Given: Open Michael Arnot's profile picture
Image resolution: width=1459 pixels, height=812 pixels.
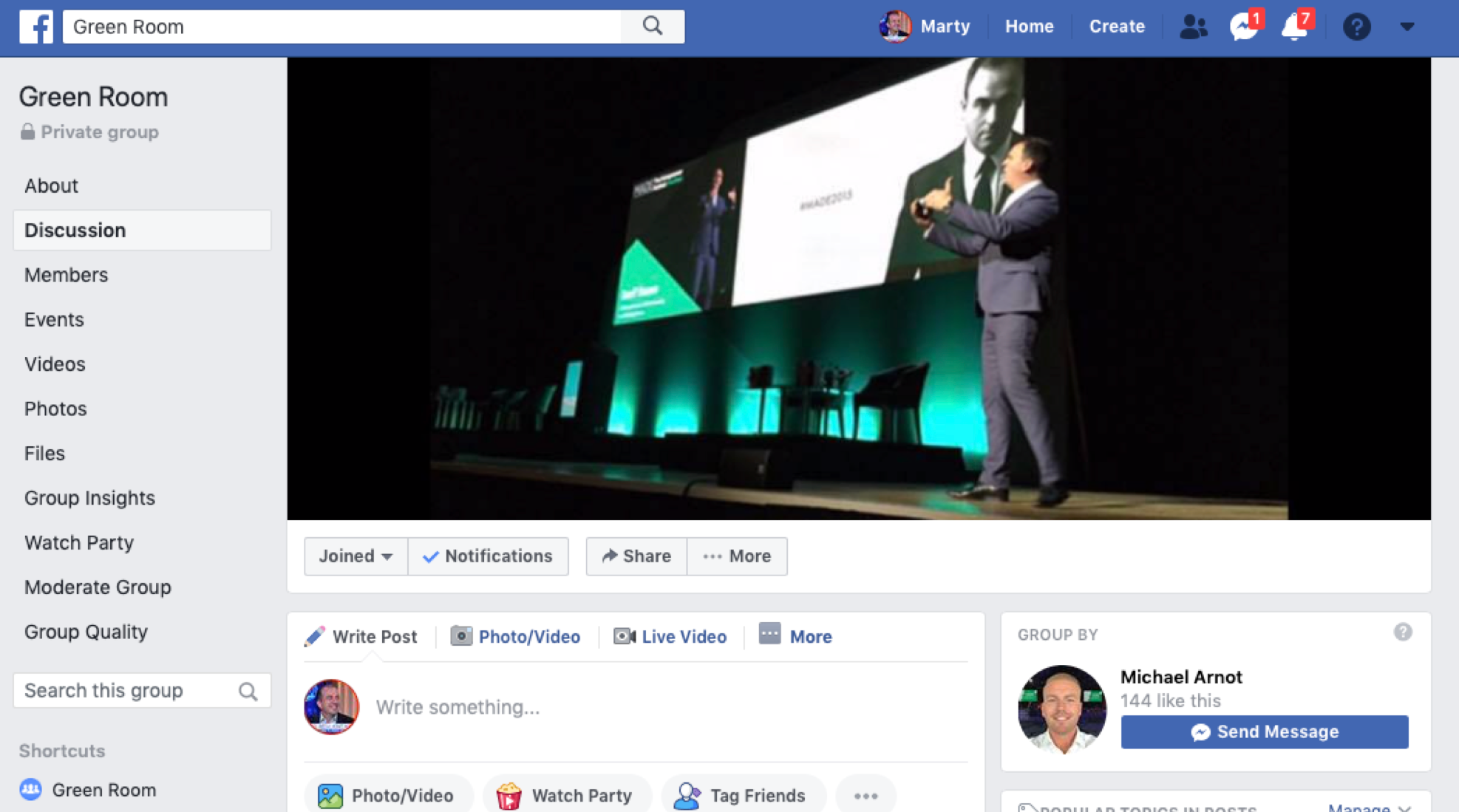Looking at the screenshot, I should tap(1062, 709).
